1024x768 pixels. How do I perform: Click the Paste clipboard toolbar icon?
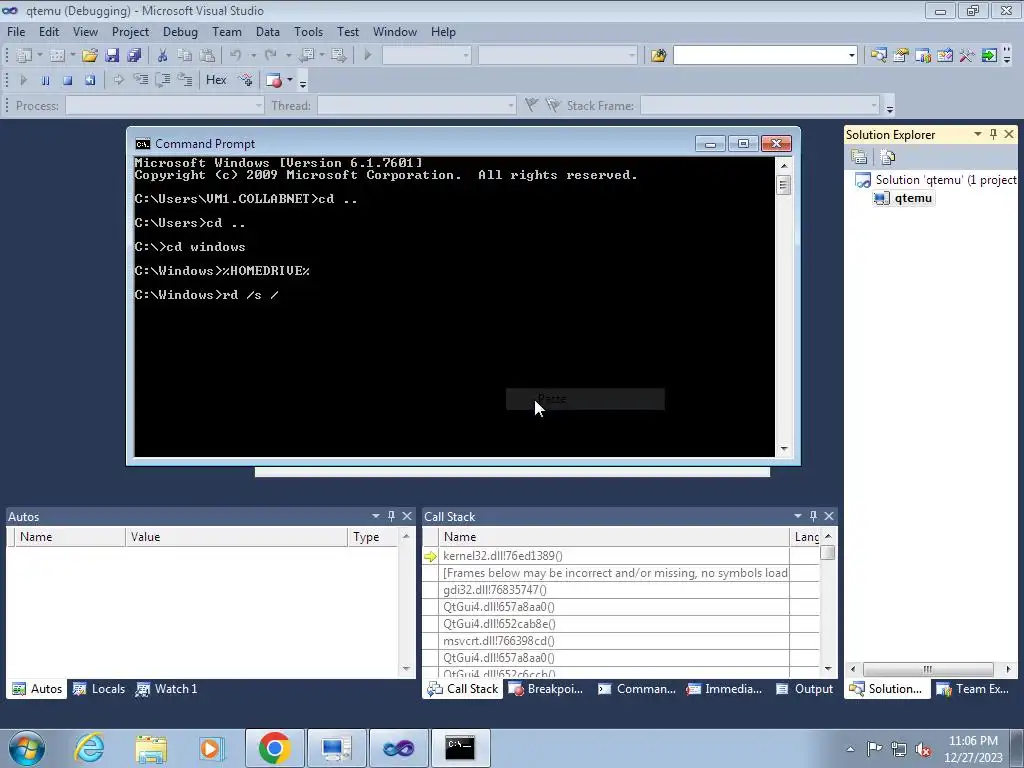click(x=207, y=56)
